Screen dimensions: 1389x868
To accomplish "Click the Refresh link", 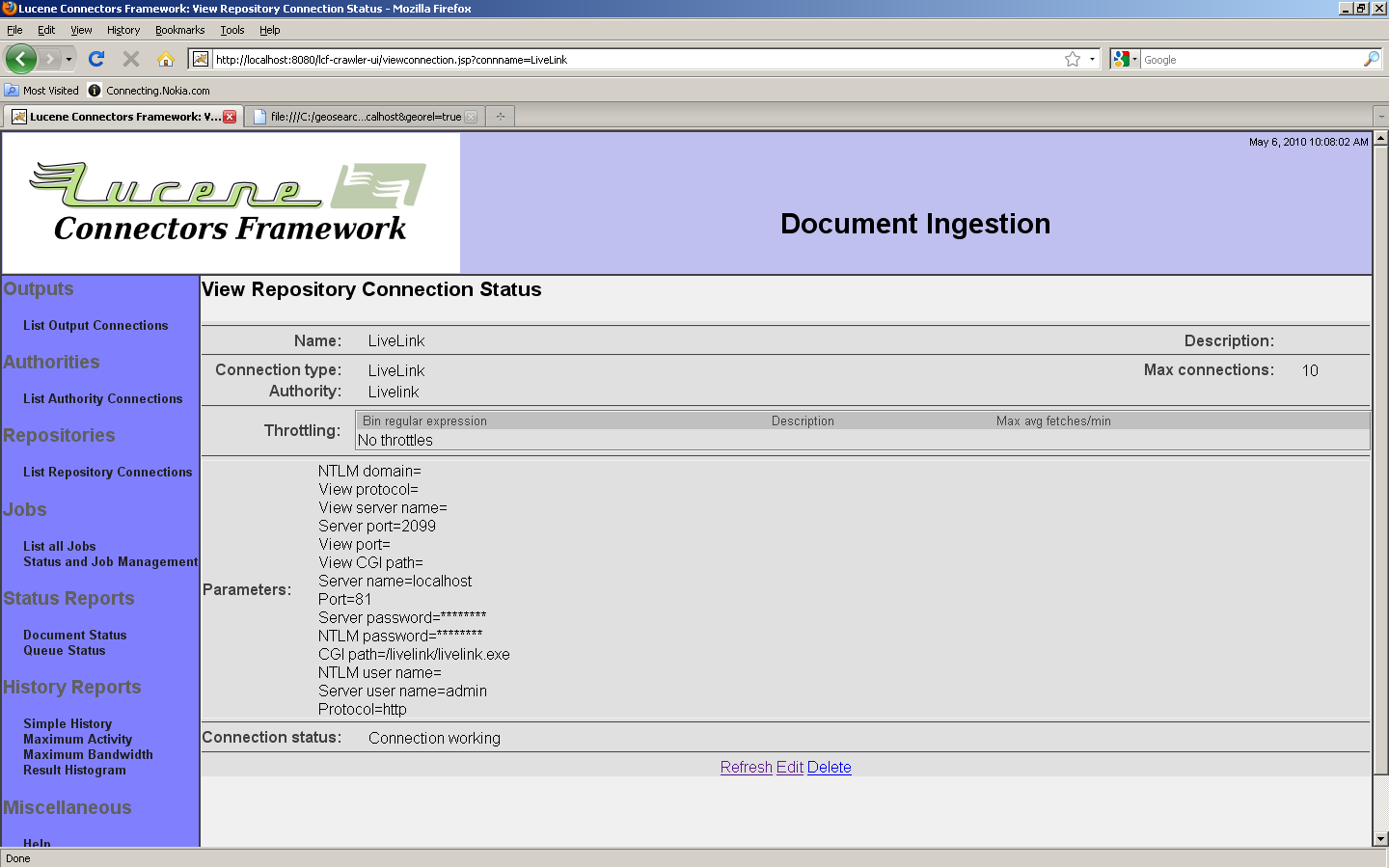I will point(746,768).
